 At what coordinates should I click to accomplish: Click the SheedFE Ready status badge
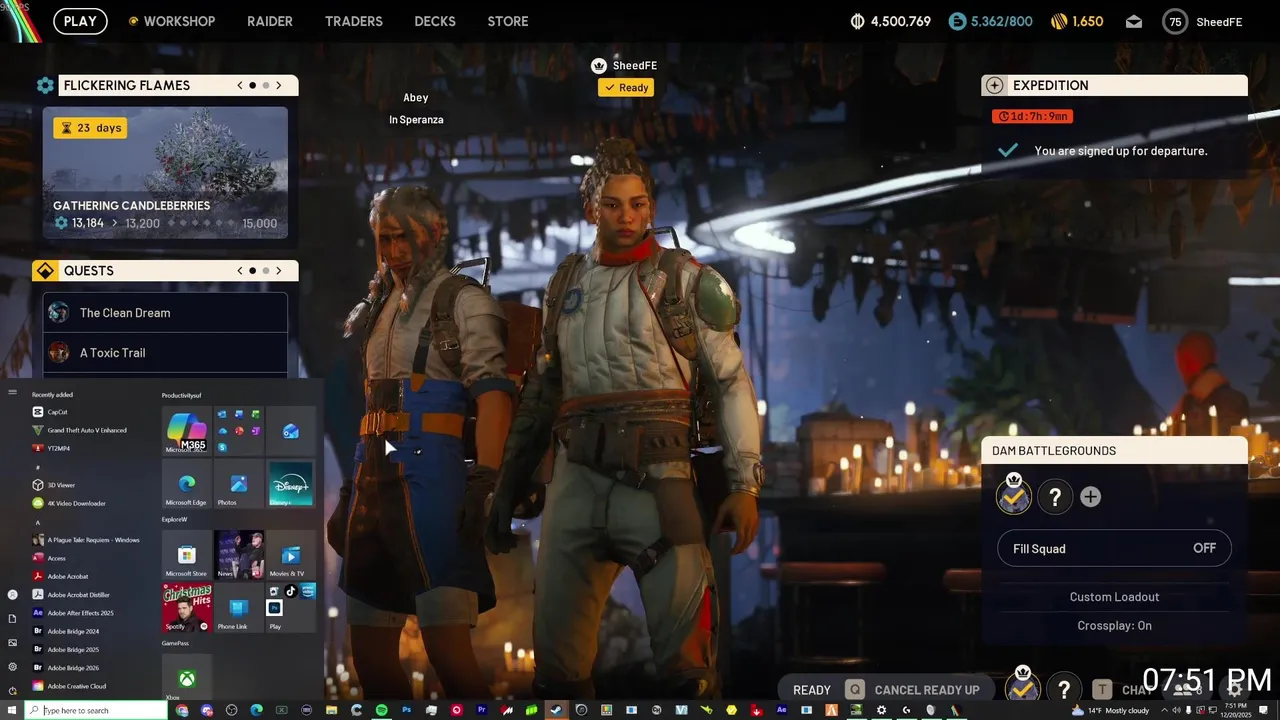pos(626,88)
